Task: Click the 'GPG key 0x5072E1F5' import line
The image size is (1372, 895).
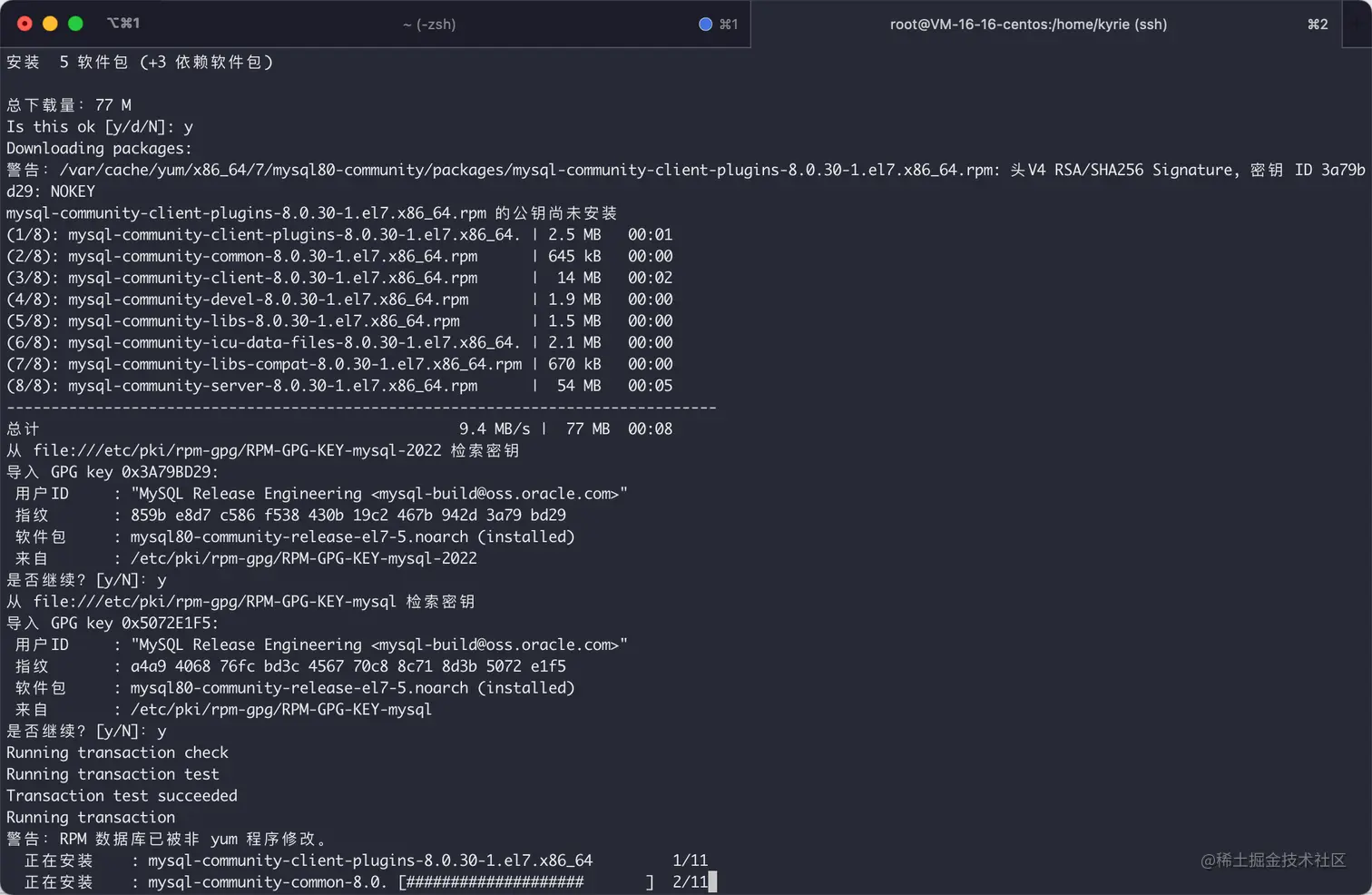Action: [113, 624]
